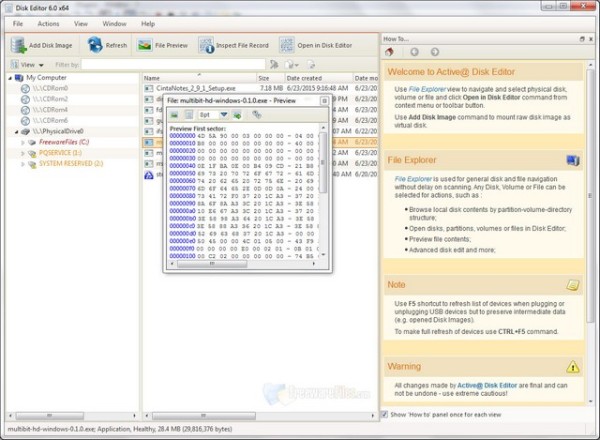Open the Actions menu
Screen dimensions: 600x440
[48, 24]
